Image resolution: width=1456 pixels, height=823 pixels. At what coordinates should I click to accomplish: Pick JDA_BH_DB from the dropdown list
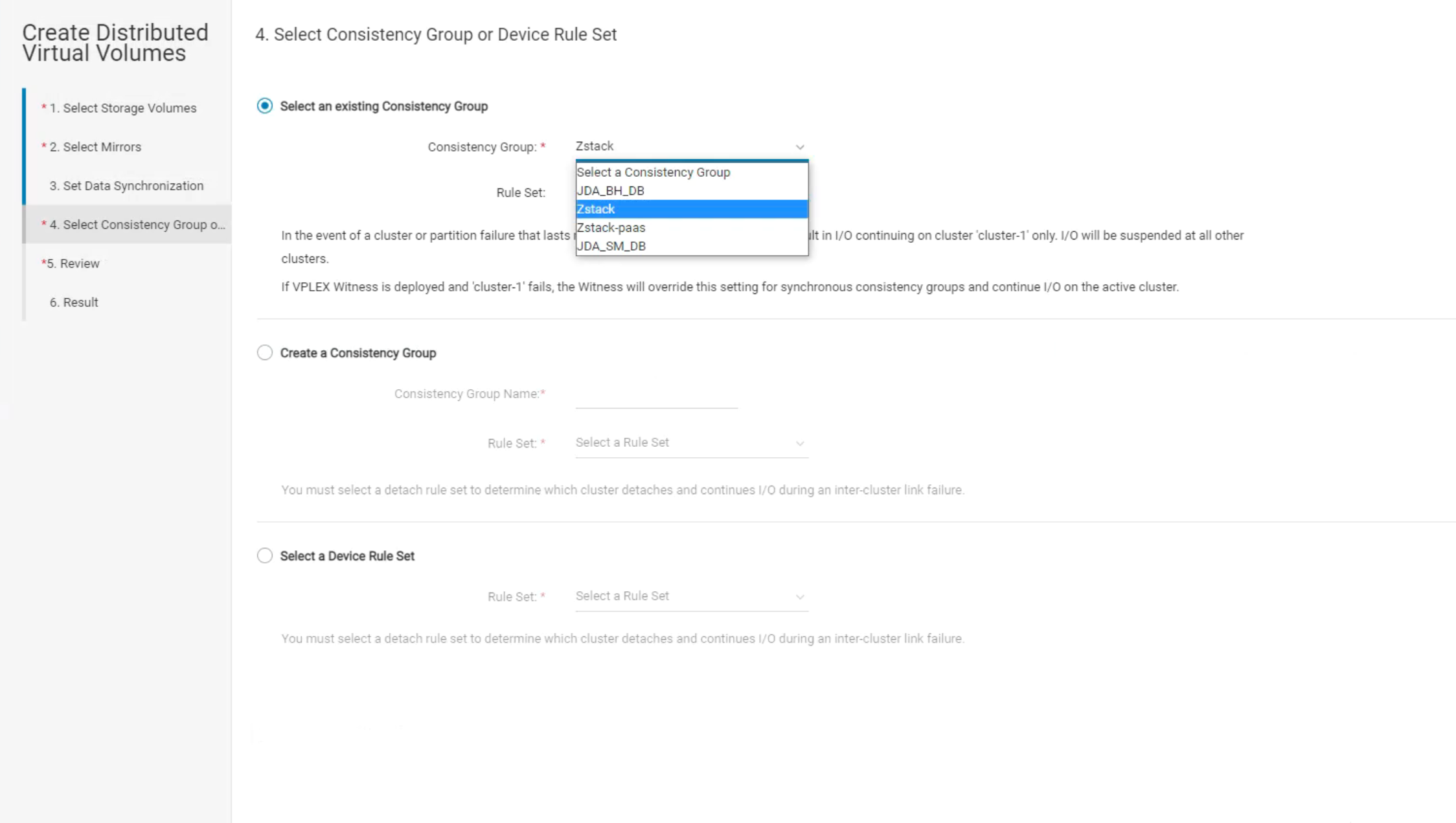(610, 191)
